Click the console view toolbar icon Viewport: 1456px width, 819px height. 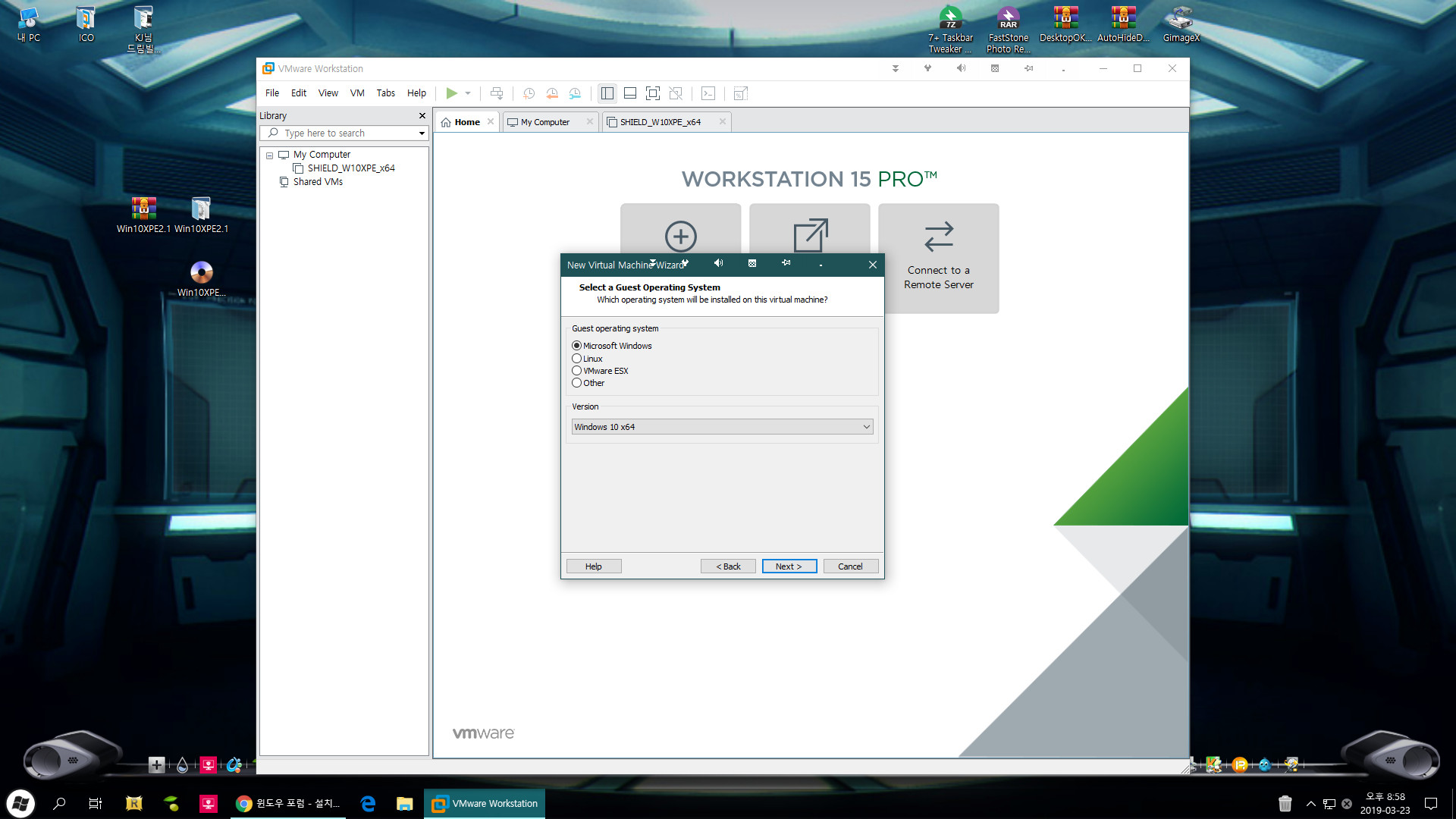click(x=708, y=93)
